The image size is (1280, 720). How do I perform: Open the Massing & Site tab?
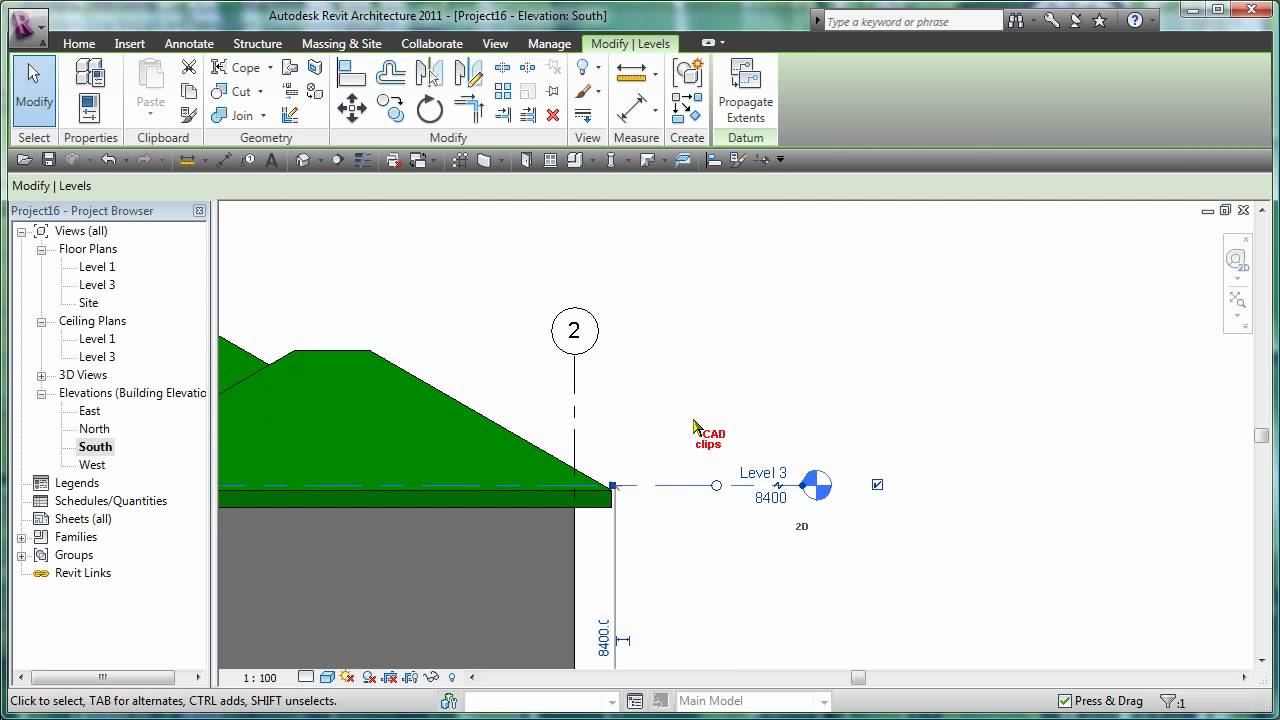[x=341, y=44]
